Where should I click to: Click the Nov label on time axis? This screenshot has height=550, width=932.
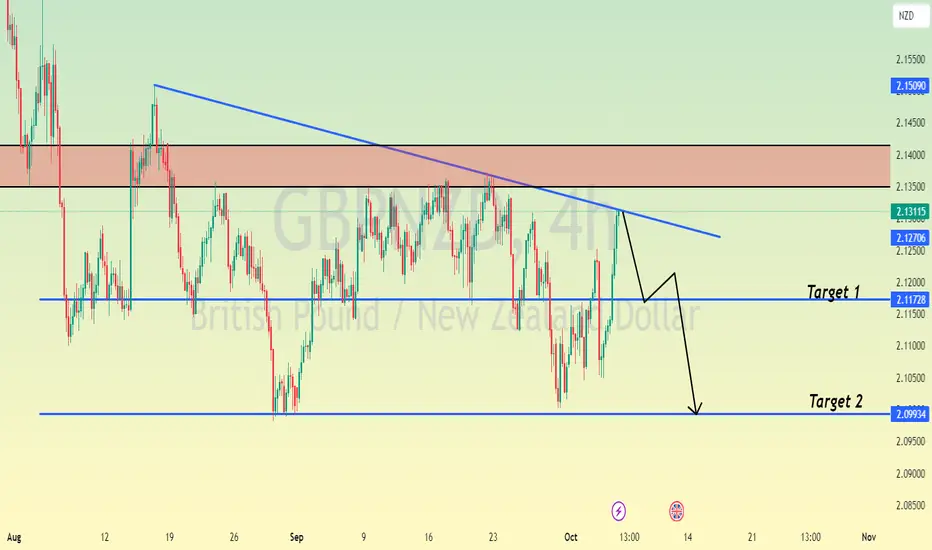(x=869, y=537)
